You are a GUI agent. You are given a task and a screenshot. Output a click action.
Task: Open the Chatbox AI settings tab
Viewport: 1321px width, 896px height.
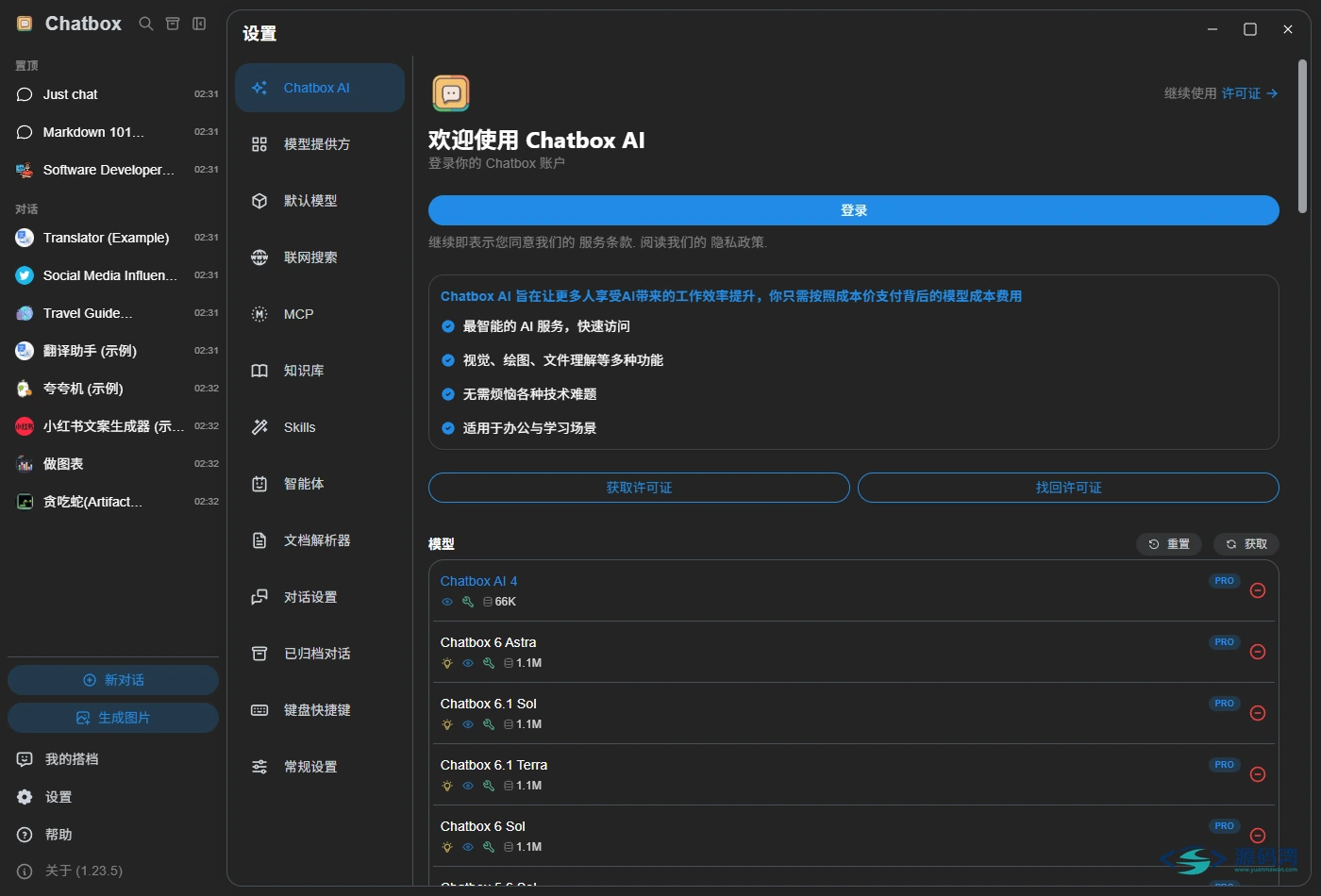click(x=320, y=88)
